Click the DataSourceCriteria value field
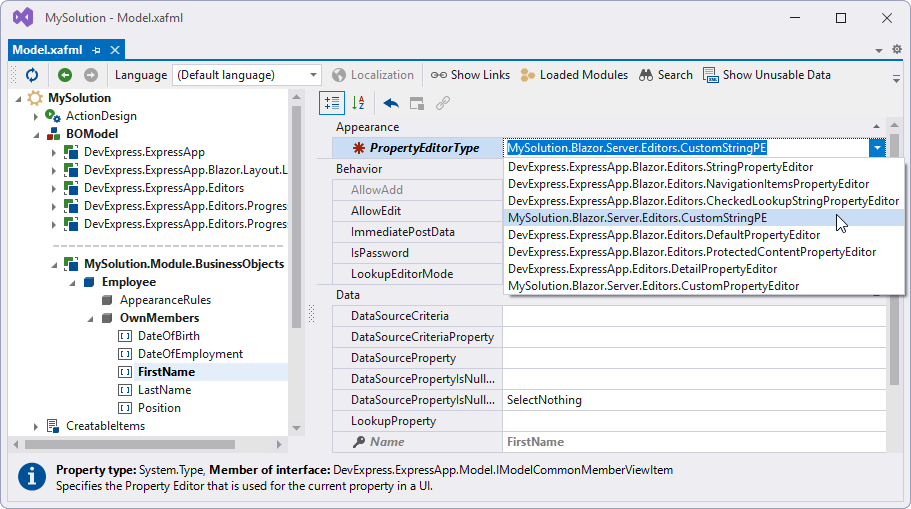 pos(694,316)
